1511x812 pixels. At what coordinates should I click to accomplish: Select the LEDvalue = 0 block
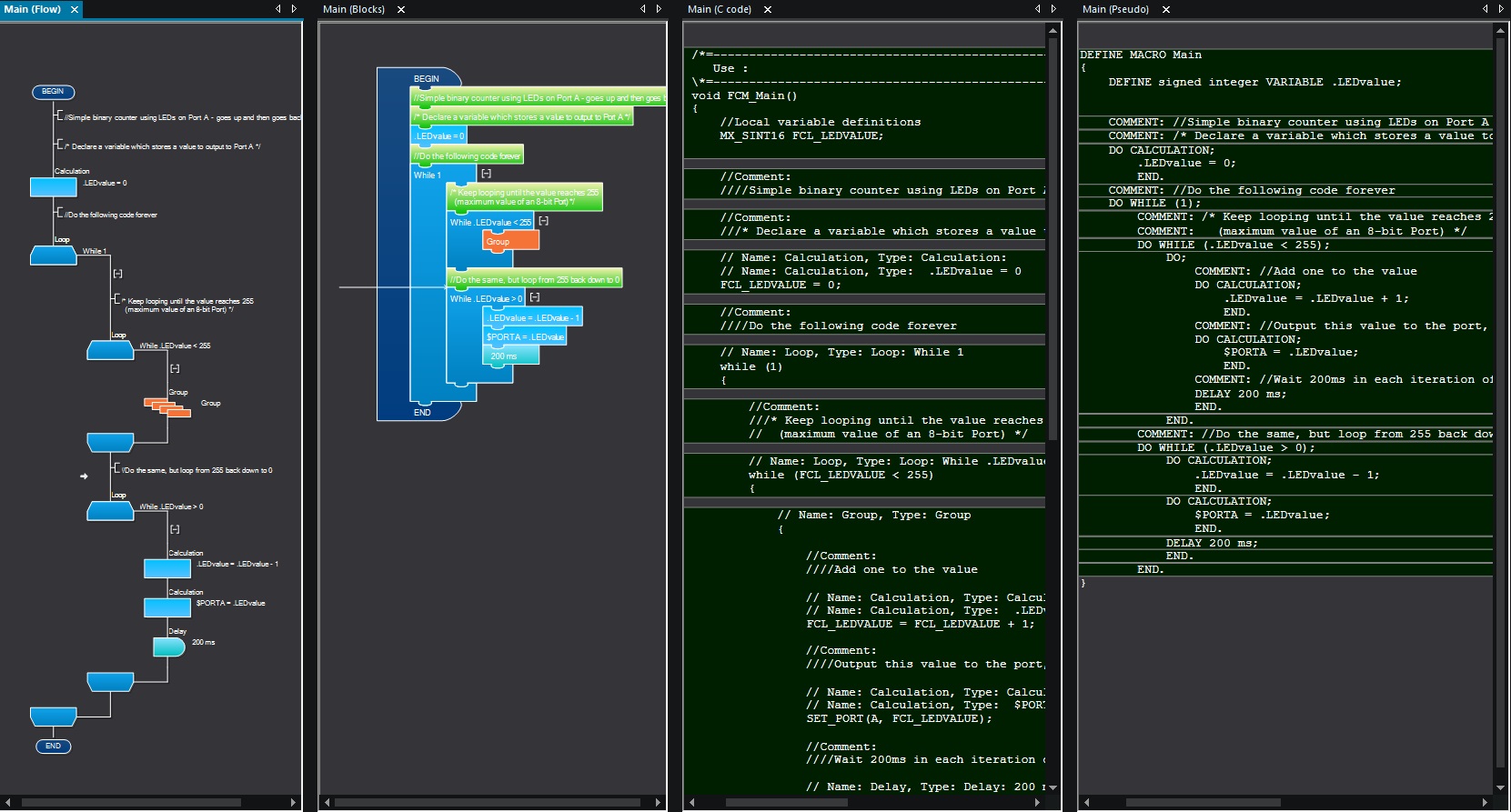coord(439,135)
